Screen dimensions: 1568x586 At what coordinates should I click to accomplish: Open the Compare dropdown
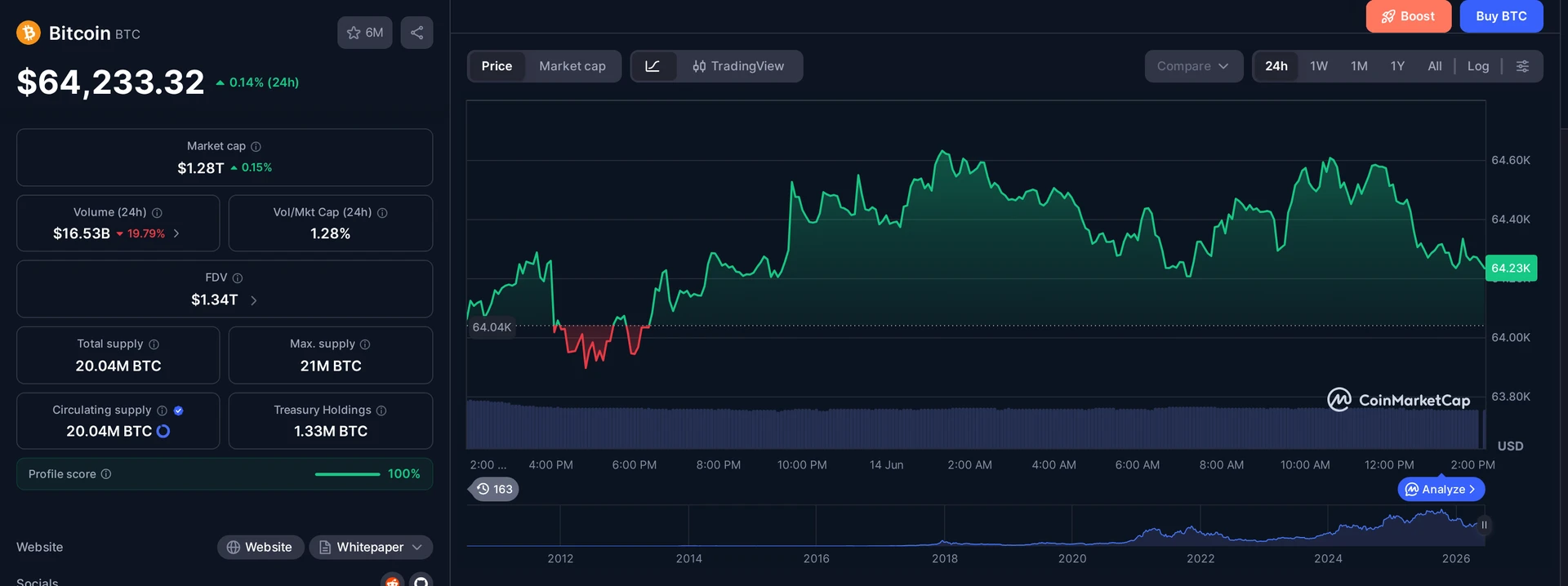[x=1193, y=66]
